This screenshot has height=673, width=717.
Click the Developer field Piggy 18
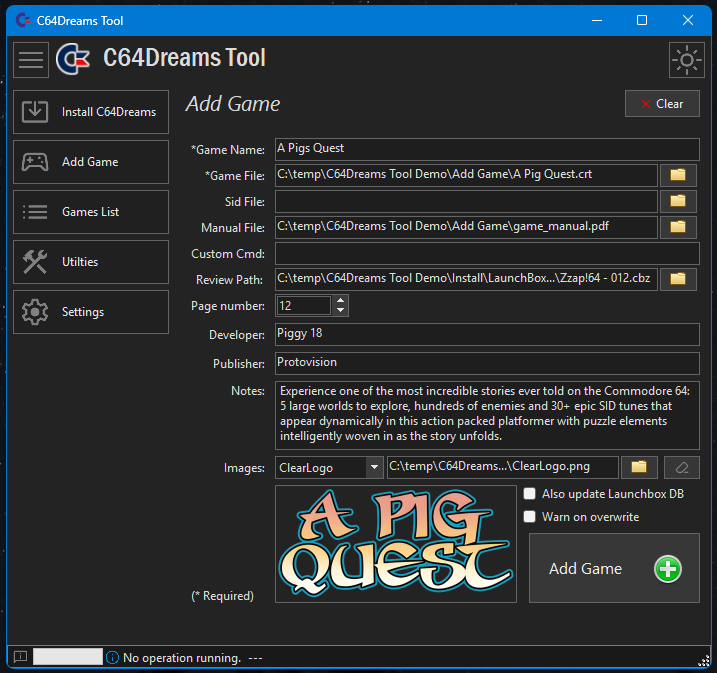[x=487, y=334]
